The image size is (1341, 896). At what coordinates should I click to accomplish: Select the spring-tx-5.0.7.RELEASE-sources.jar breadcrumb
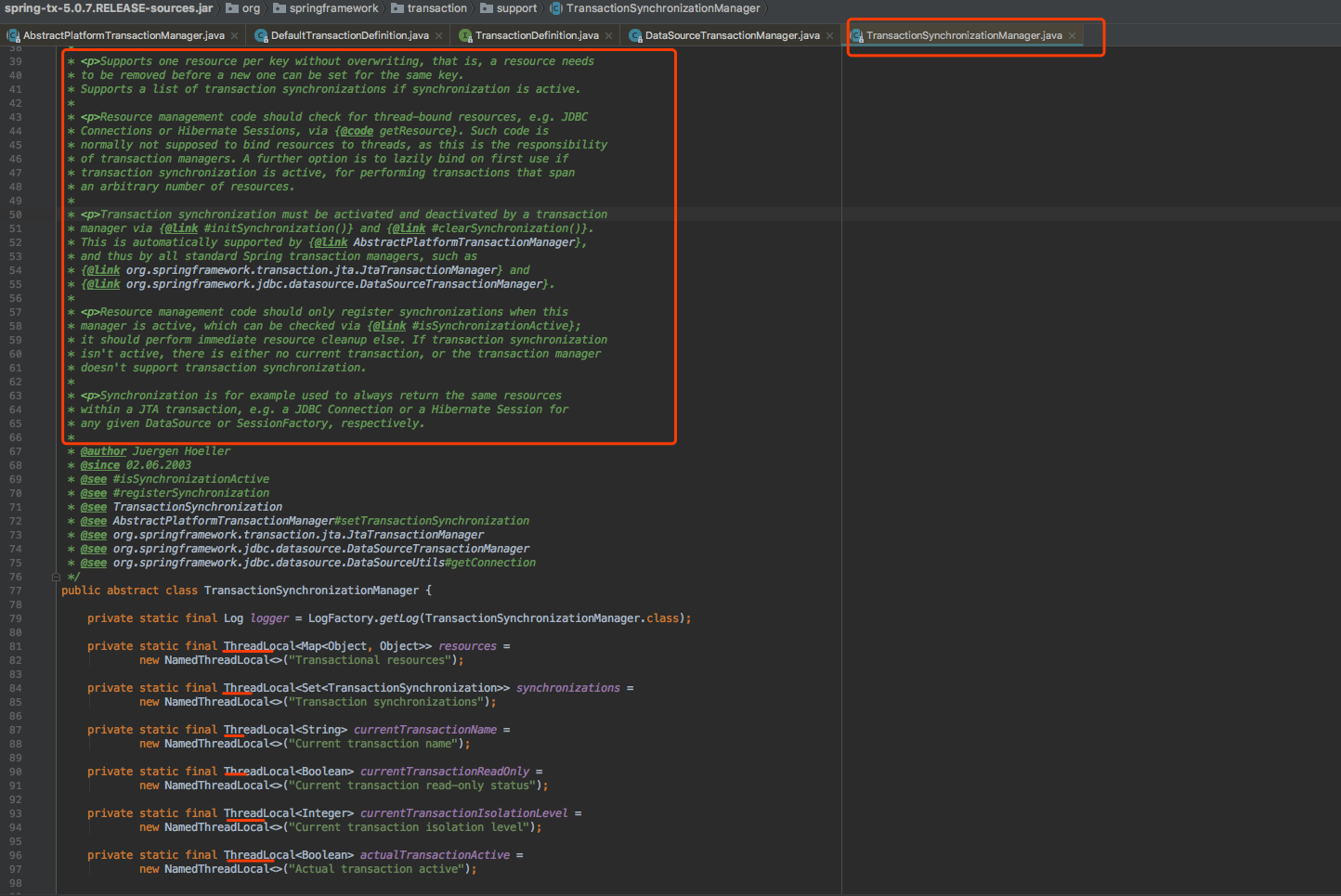click(x=108, y=8)
